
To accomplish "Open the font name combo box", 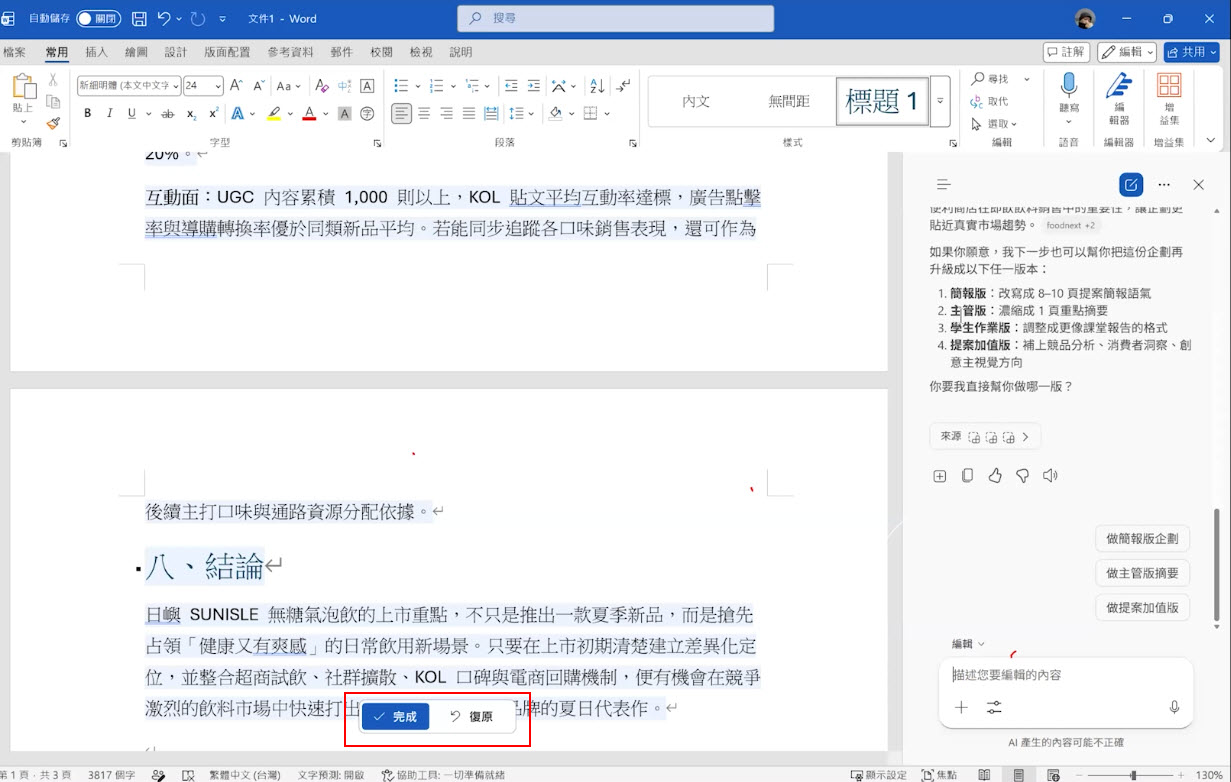I will click(x=129, y=86).
